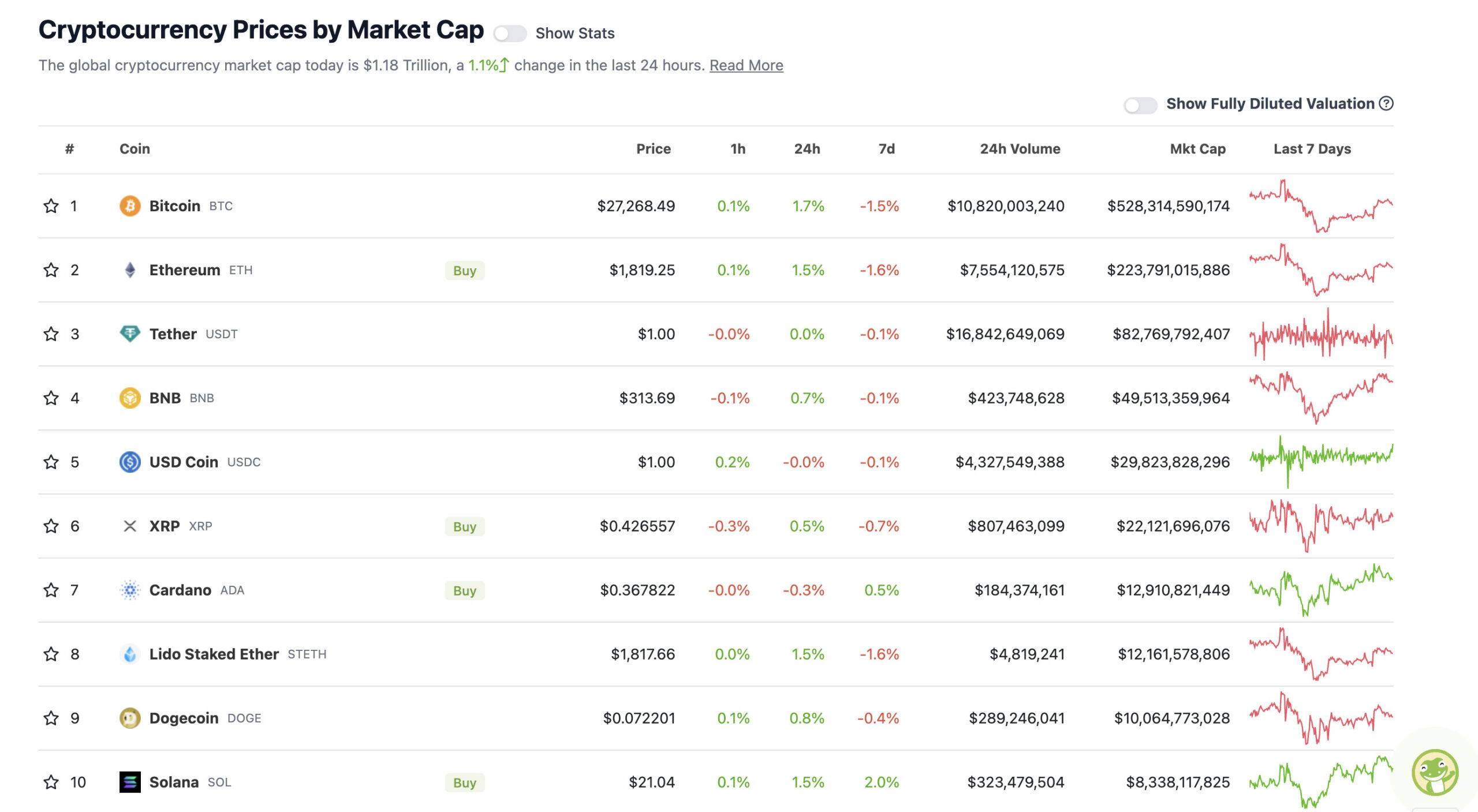This screenshot has width=1478, height=812.
Task: Click Buy button for Solana
Action: pos(465,783)
